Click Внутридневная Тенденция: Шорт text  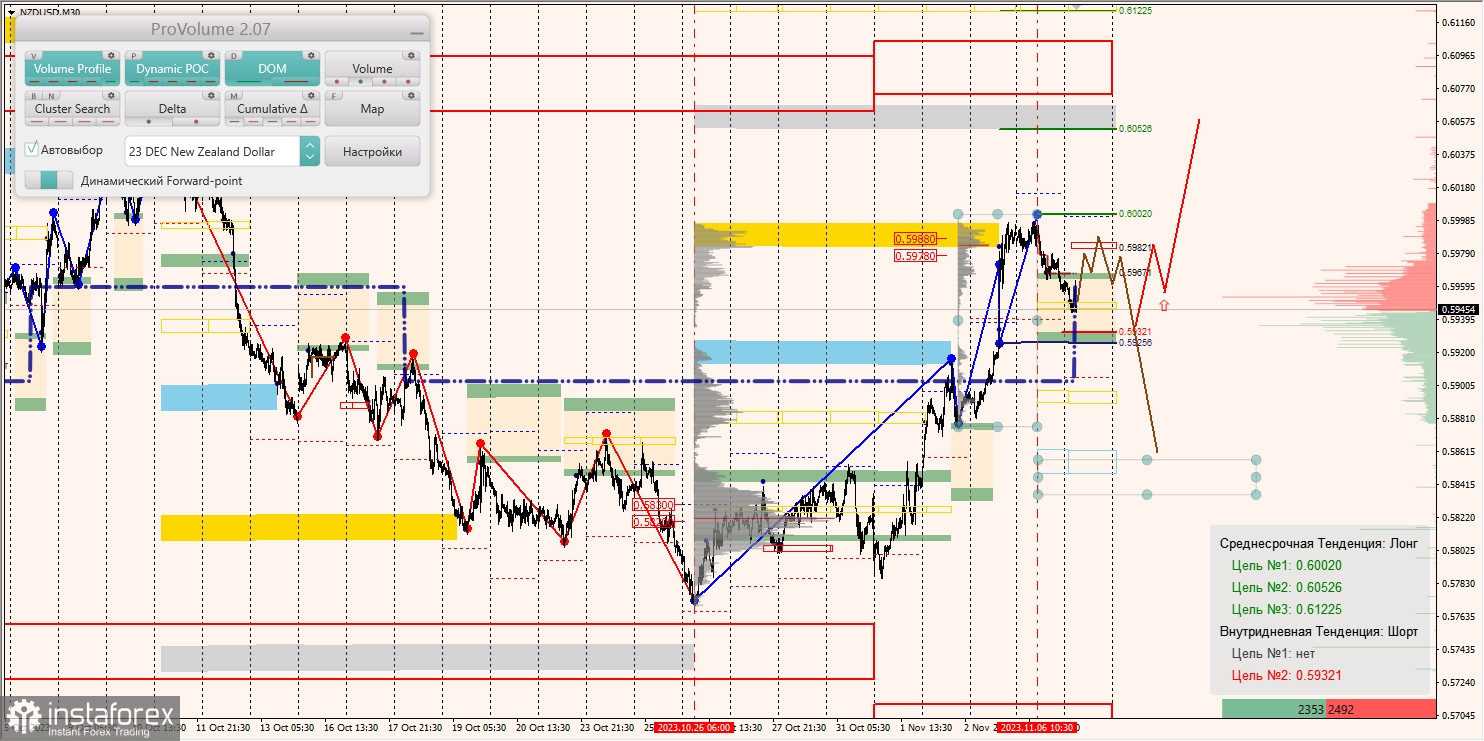[1319, 631]
